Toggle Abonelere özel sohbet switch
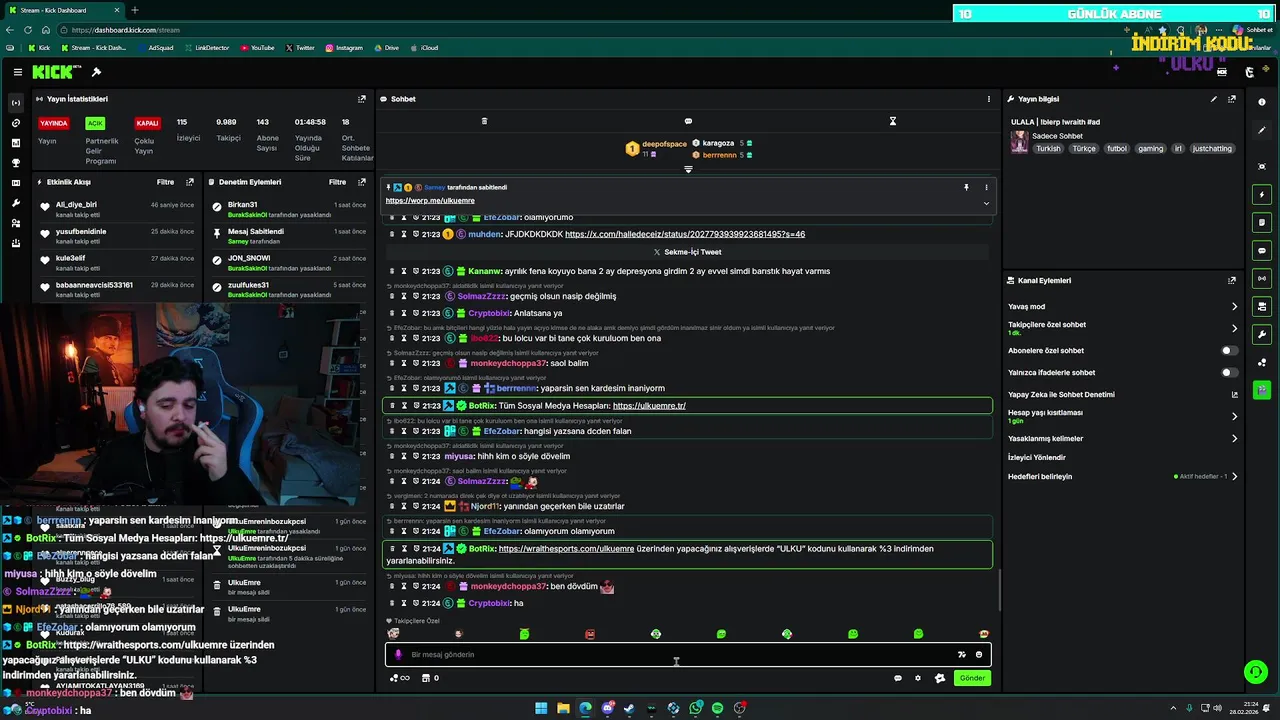This screenshot has width=1280, height=720. click(1229, 351)
